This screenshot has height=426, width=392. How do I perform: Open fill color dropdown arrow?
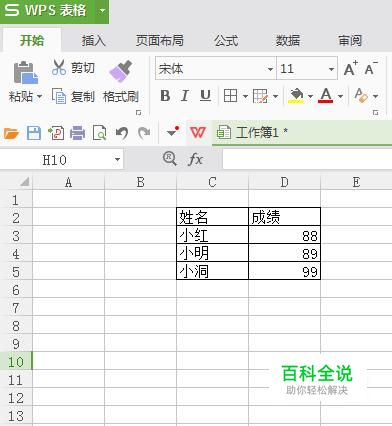click(310, 96)
